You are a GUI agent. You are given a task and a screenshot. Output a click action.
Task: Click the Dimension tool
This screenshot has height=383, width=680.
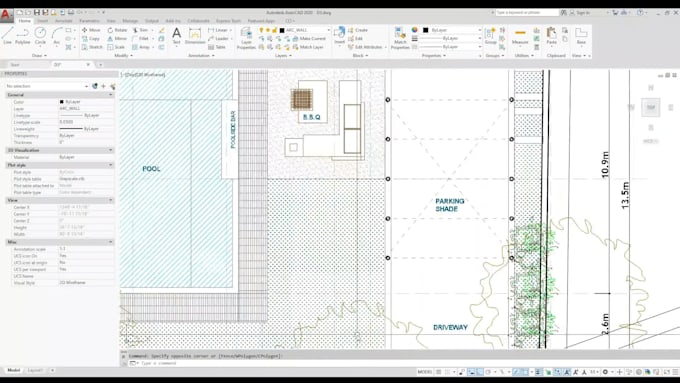coord(195,36)
